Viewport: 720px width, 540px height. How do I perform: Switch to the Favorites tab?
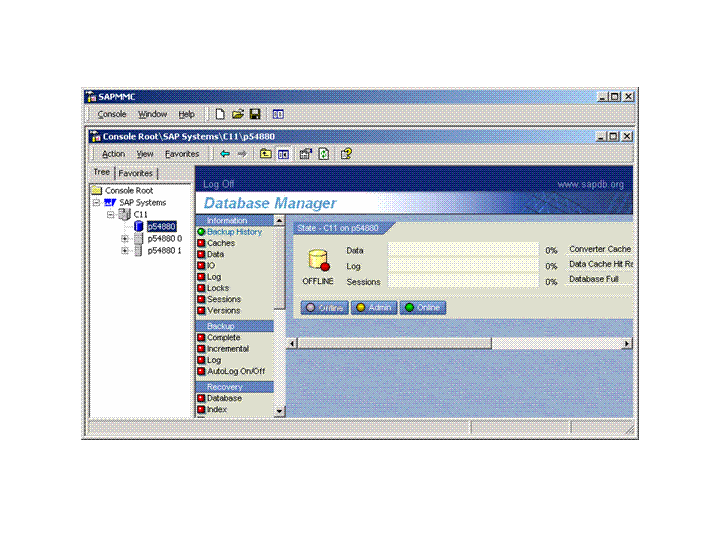pos(136,173)
